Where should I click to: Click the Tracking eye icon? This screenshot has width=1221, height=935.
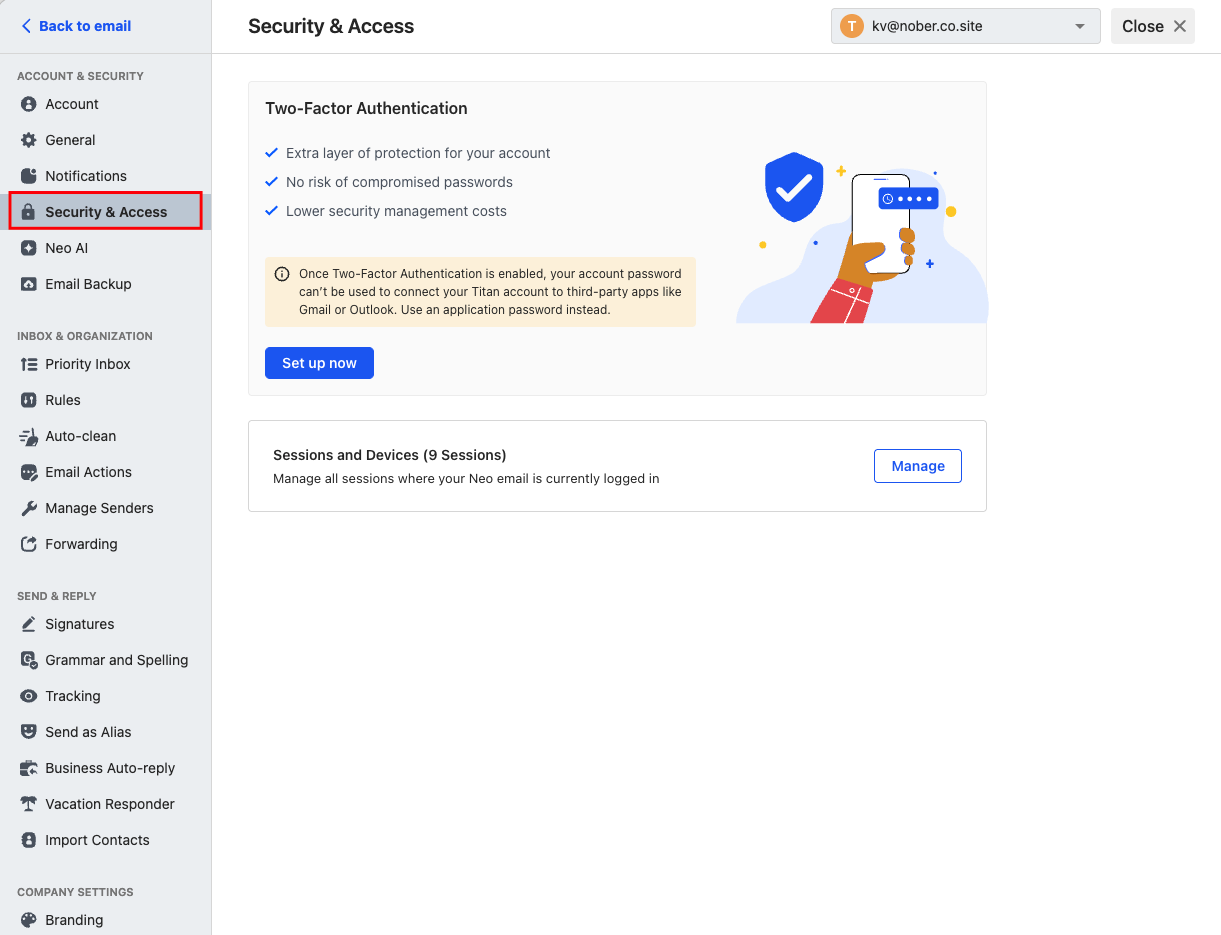click(x=29, y=696)
